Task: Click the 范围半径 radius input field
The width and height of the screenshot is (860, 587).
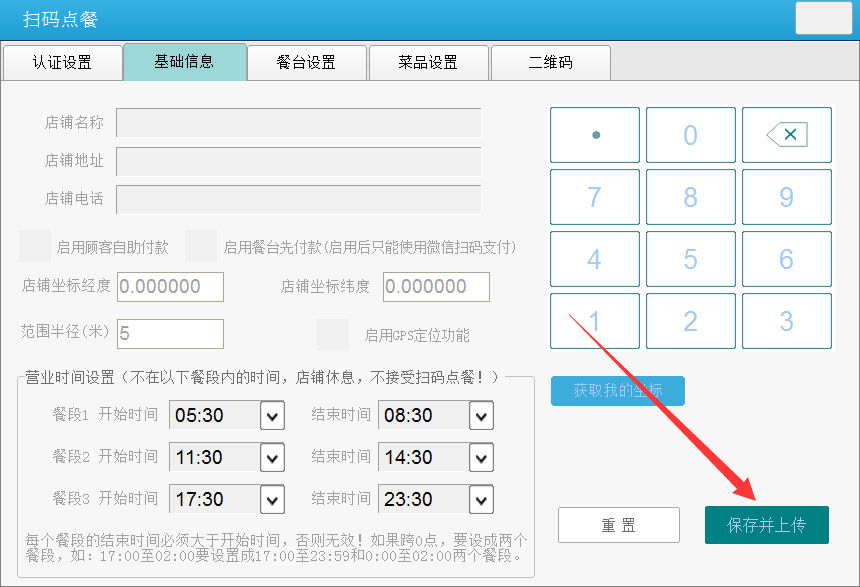Action: [x=170, y=334]
